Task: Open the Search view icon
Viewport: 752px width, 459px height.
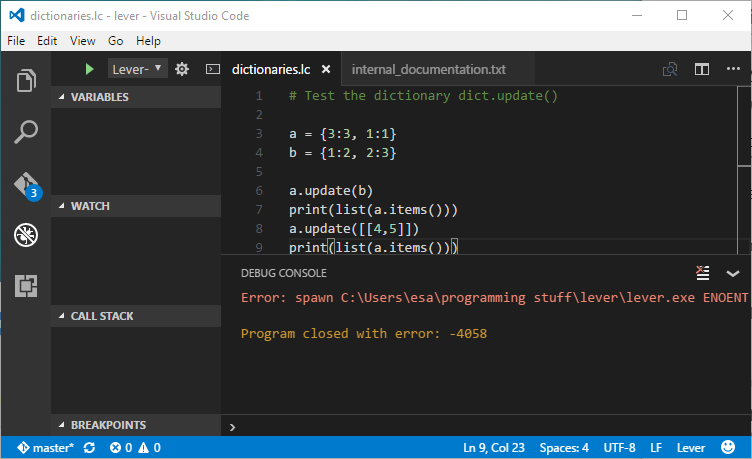Action: (26, 132)
